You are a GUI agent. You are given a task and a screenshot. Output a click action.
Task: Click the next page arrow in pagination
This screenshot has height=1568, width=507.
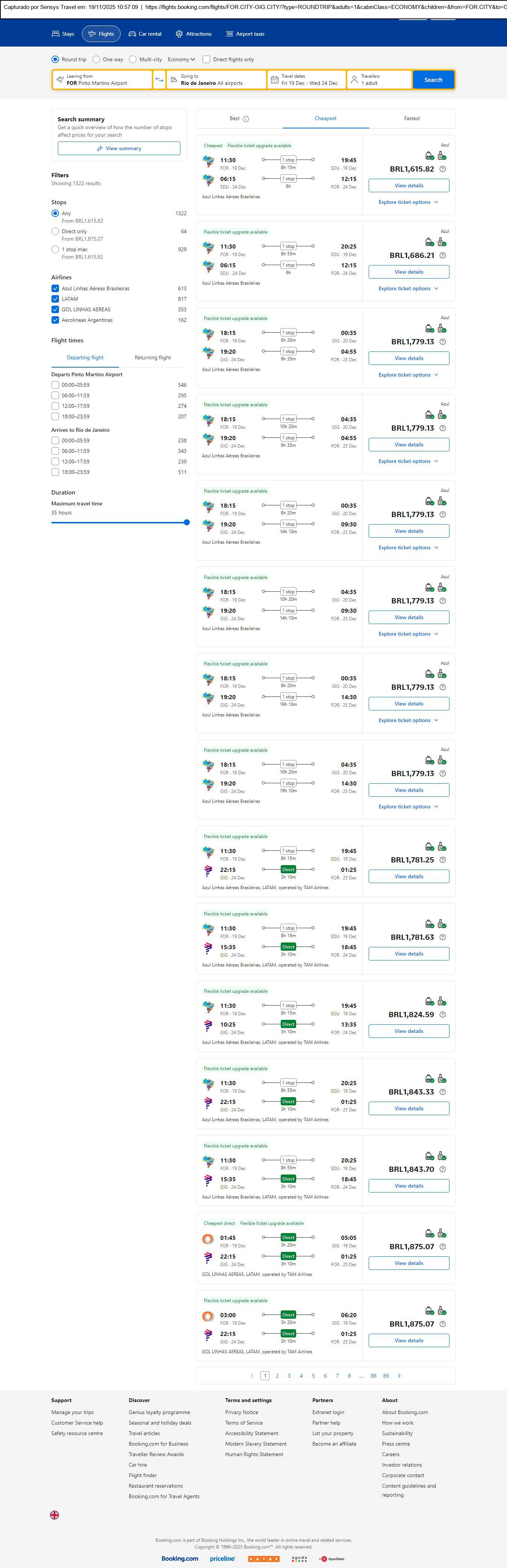[x=399, y=1376]
